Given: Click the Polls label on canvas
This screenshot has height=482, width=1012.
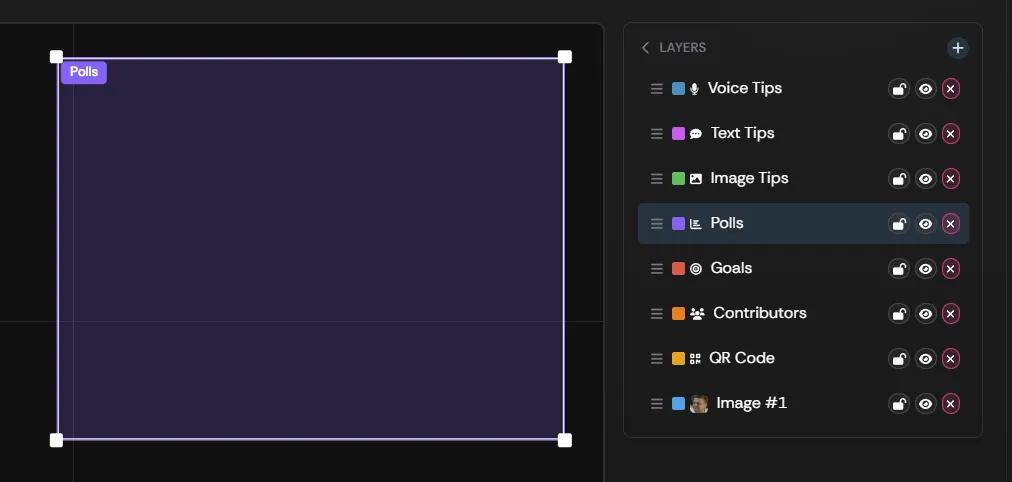Looking at the screenshot, I should (84, 72).
